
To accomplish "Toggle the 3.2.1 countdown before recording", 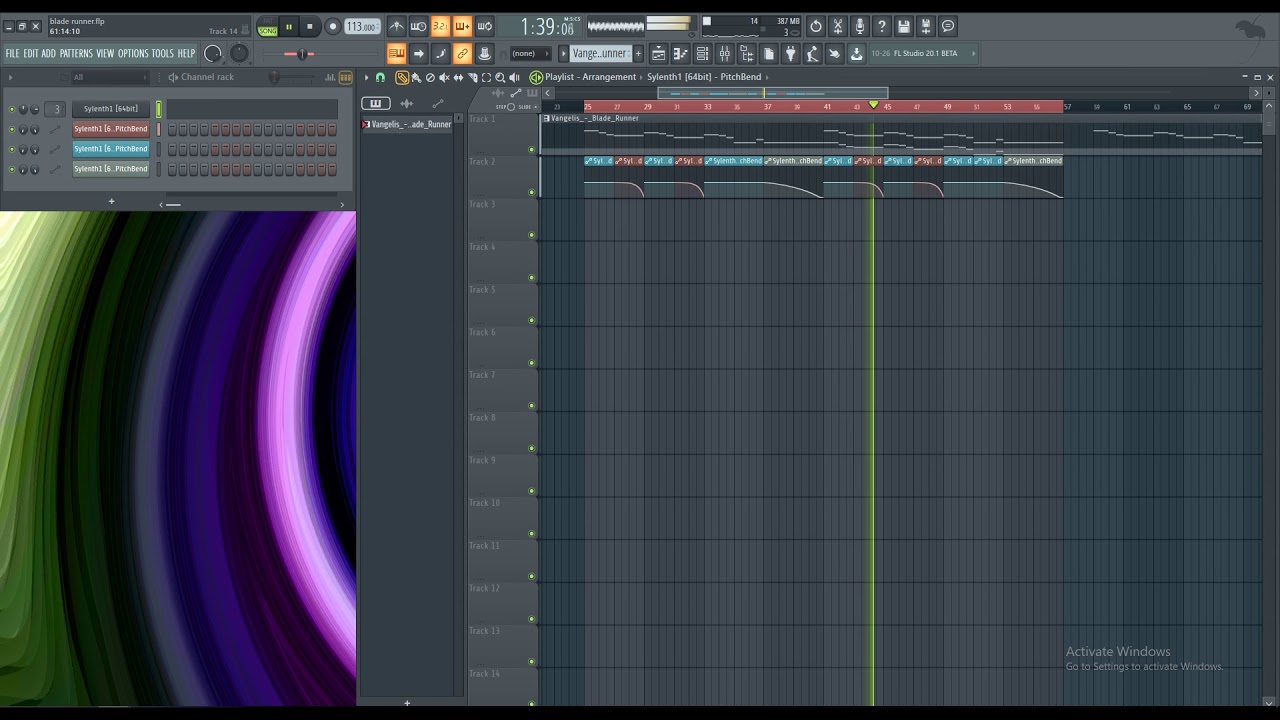I will pos(440,27).
